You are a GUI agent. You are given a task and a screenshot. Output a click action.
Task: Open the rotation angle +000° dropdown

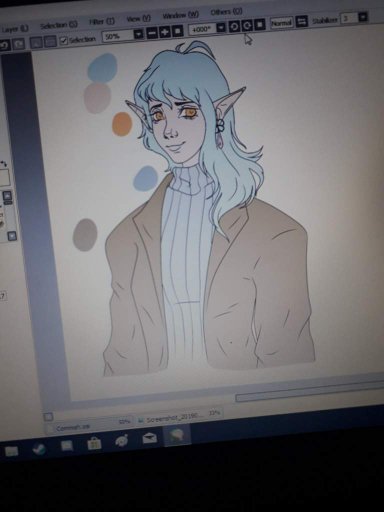pyautogui.click(x=221, y=27)
